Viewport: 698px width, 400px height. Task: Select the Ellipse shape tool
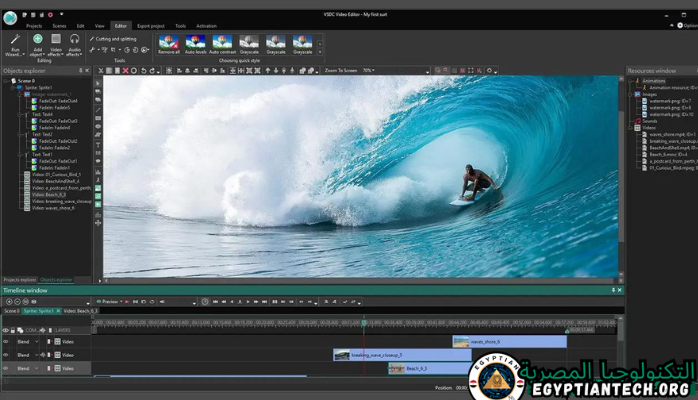click(x=98, y=126)
